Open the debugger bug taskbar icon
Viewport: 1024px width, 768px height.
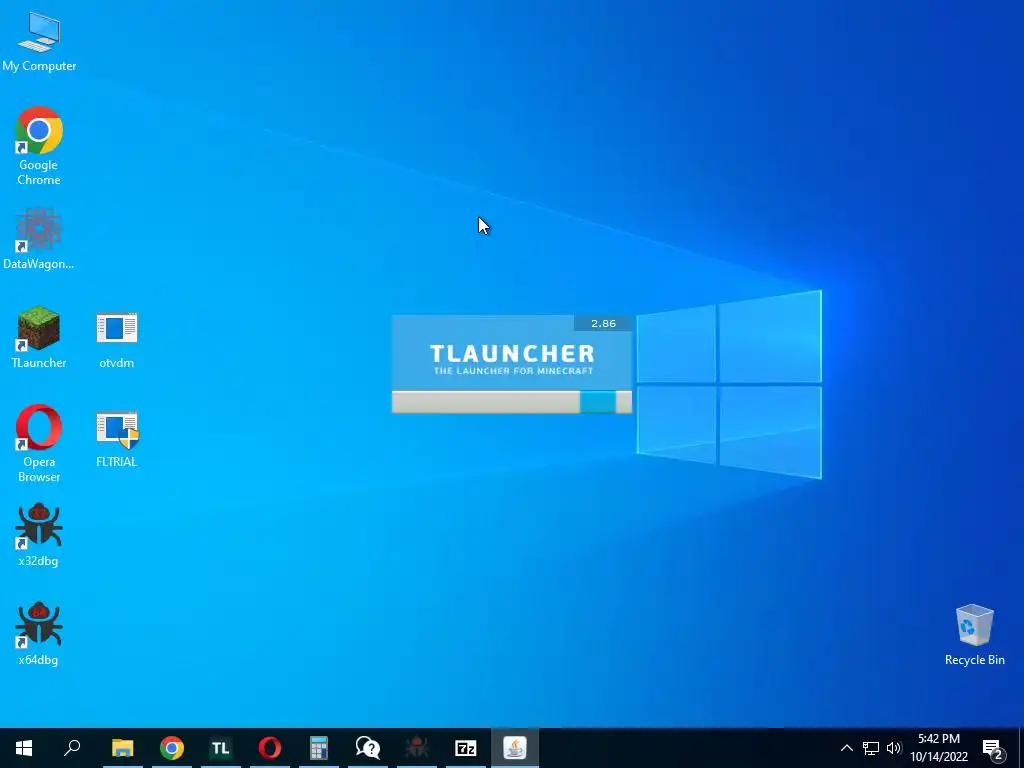[x=417, y=748]
